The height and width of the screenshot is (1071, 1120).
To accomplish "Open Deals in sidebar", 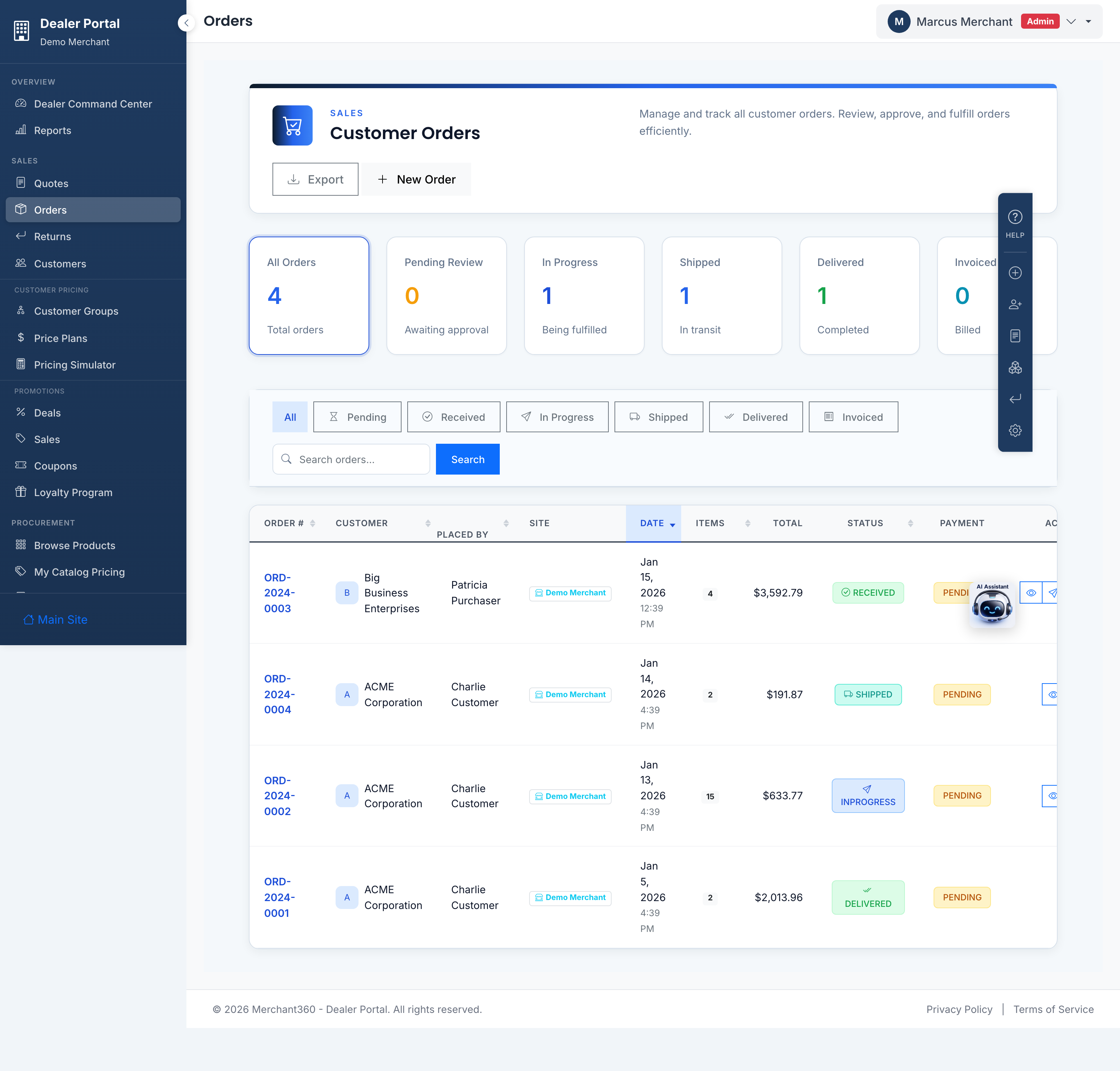I will 93,413.
